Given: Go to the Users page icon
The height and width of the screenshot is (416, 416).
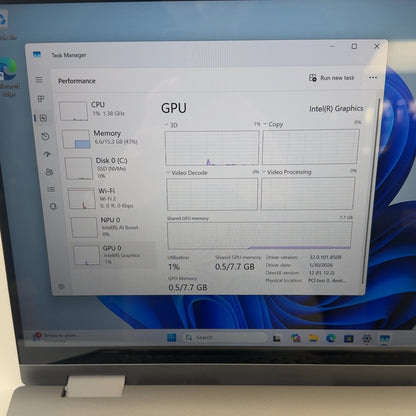Looking at the screenshot, I should [x=49, y=172].
